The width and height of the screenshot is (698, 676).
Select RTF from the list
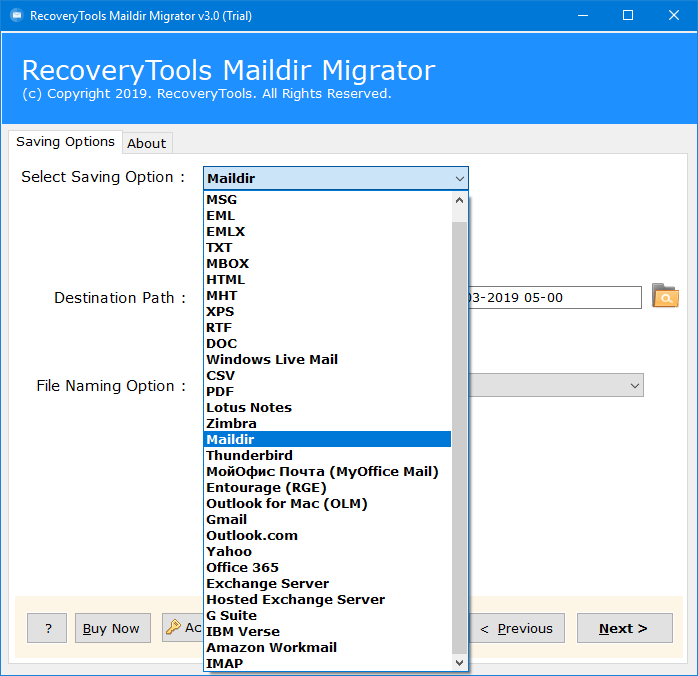pos(328,328)
